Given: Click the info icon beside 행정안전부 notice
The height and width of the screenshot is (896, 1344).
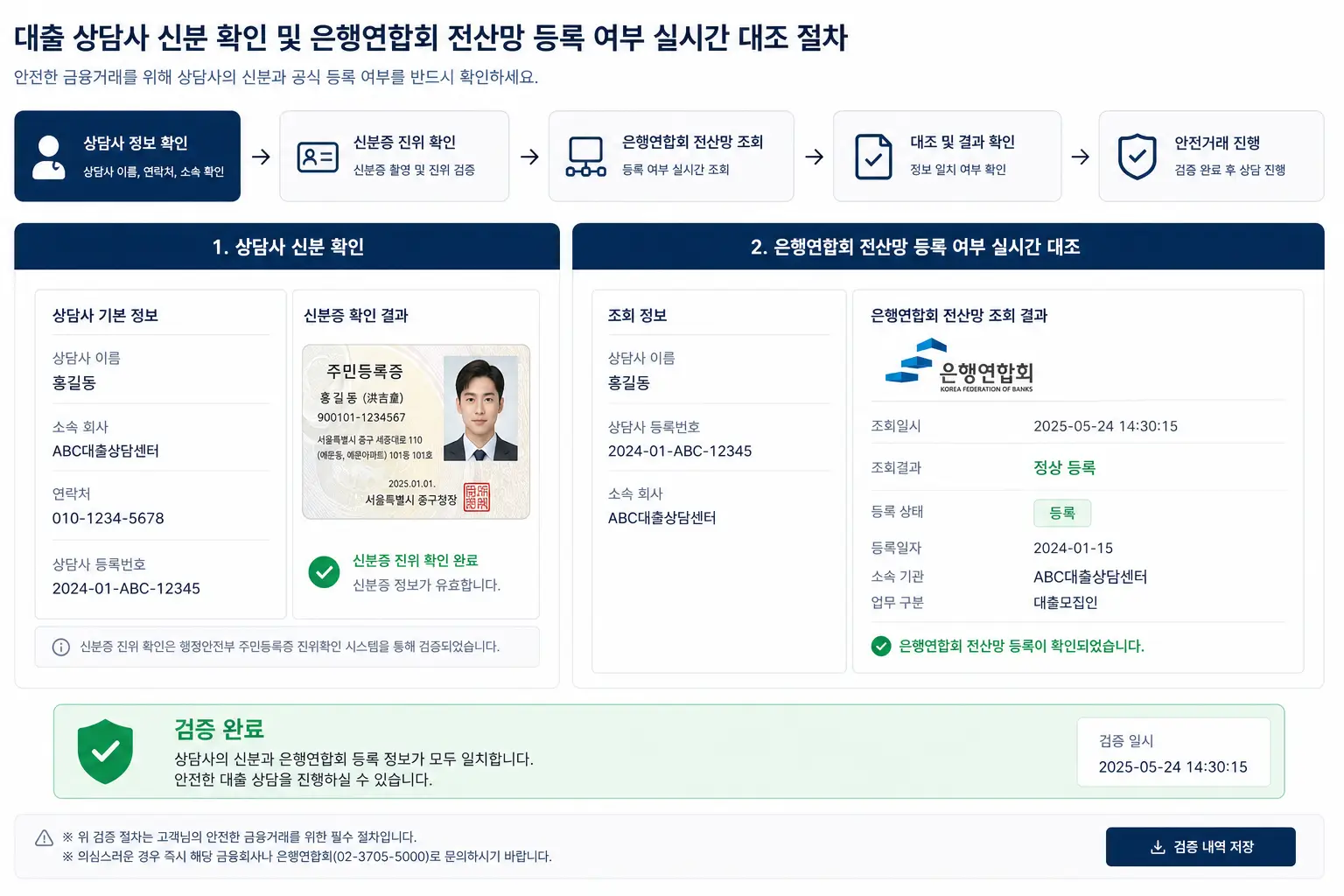Looking at the screenshot, I should (61, 647).
